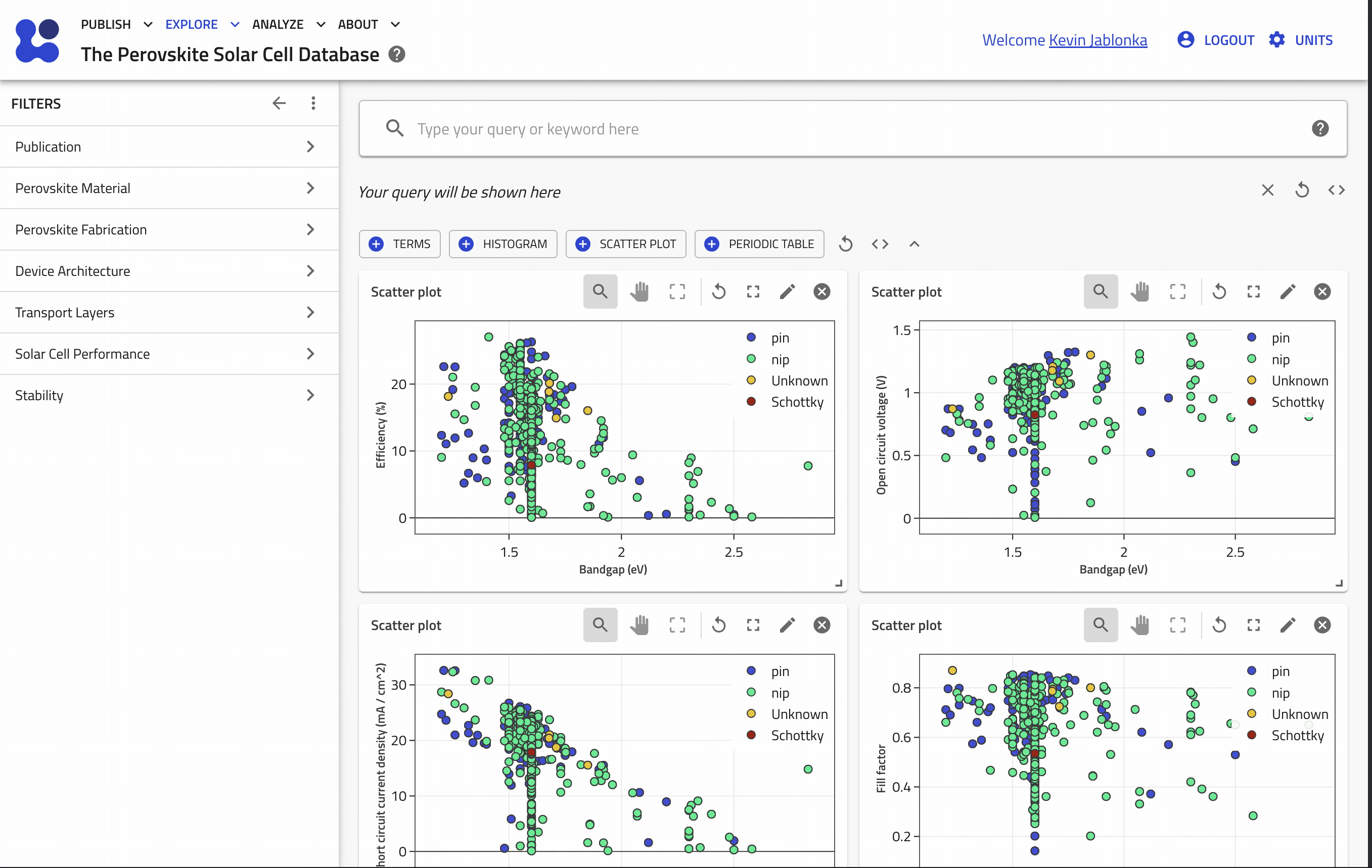The width and height of the screenshot is (1372, 868).
Task: Toggle Schottky legend in Open circuit voltage plot
Action: [x=1297, y=402]
